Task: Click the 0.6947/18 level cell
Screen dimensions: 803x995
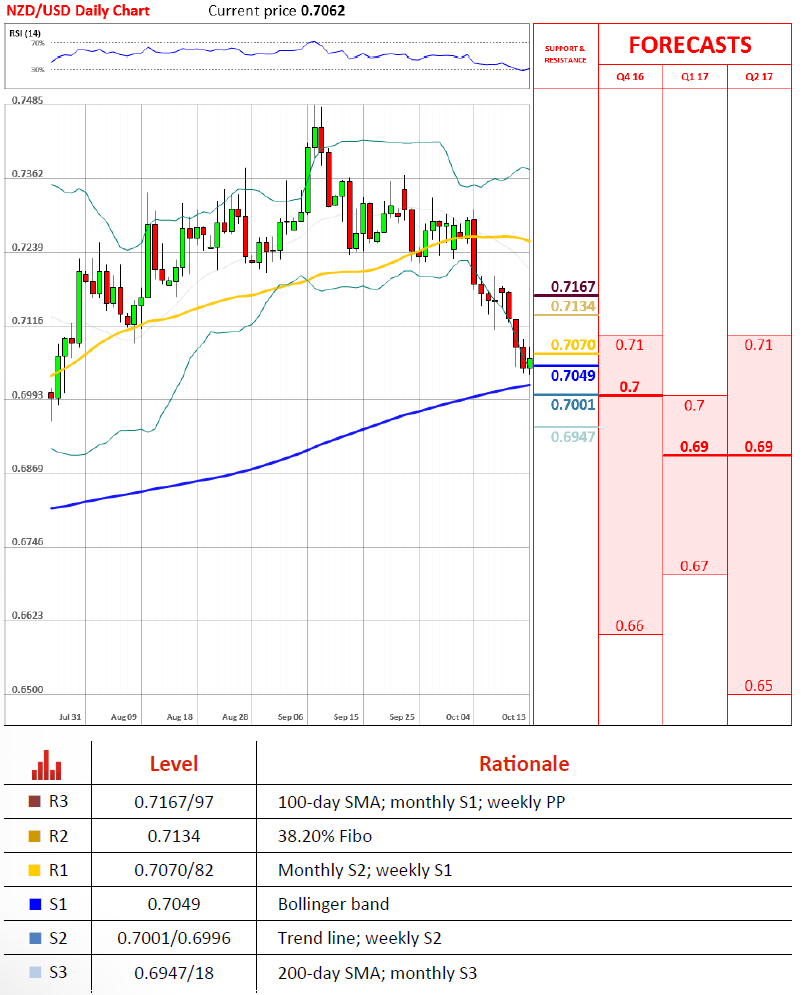Action: [174, 973]
